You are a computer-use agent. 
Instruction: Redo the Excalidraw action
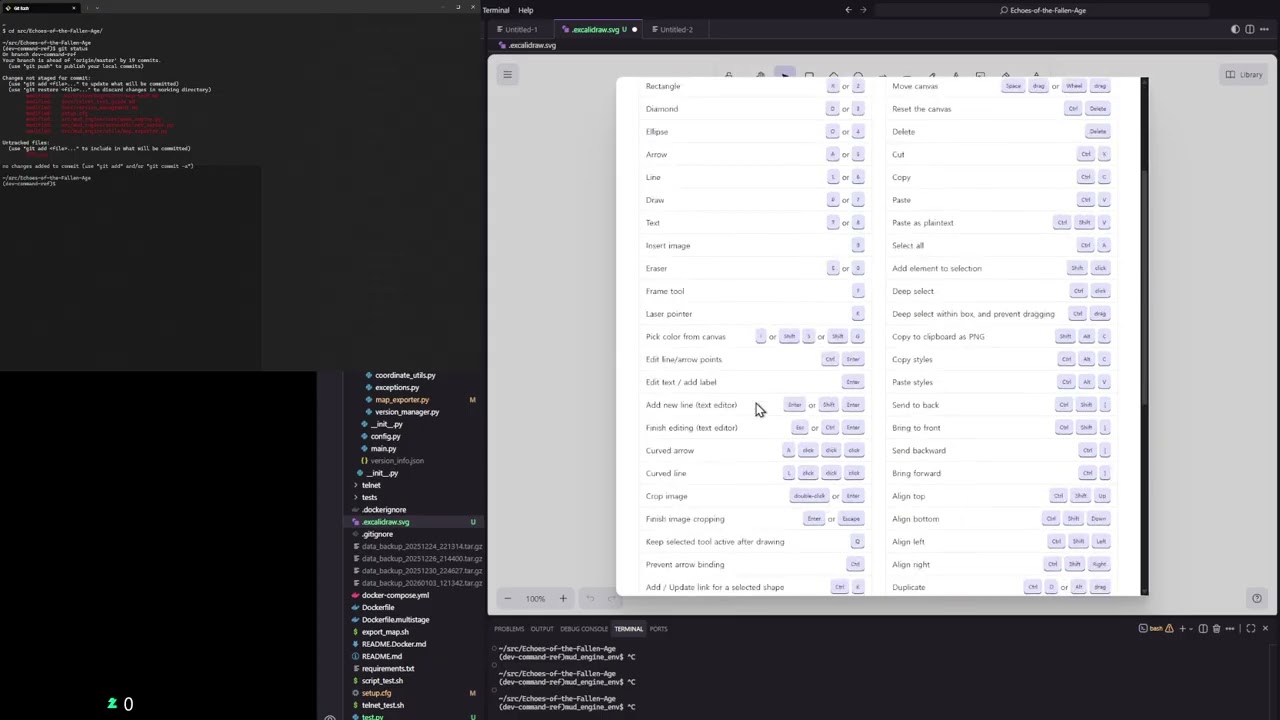pos(612,598)
